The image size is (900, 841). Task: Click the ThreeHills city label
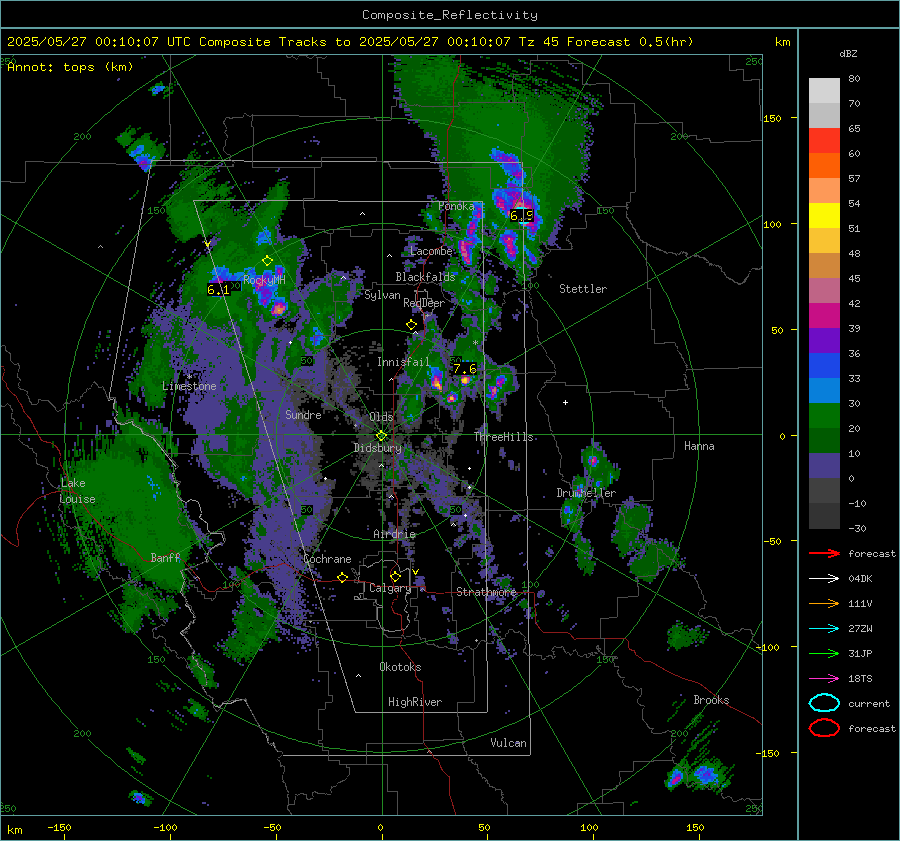pyautogui.click(x=503, y=437)
